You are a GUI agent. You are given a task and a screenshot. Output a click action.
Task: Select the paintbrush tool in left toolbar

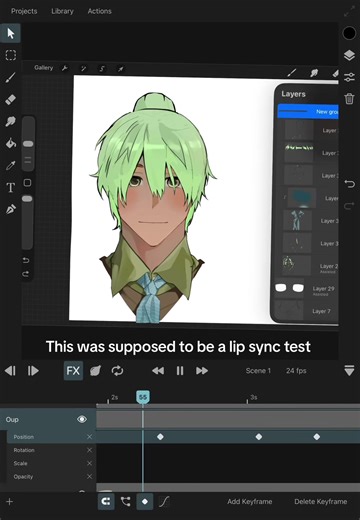(11, 77)
